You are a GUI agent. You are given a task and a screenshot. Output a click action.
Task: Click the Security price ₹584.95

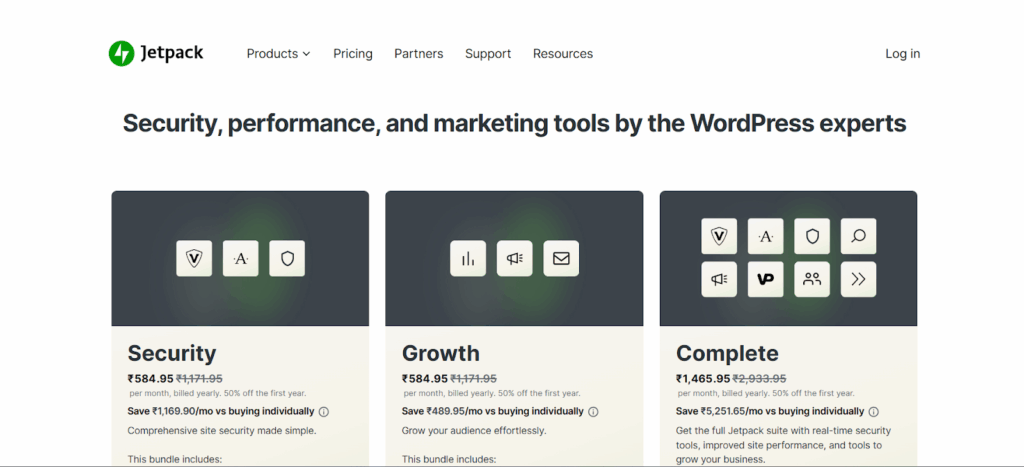pos(150,378)
